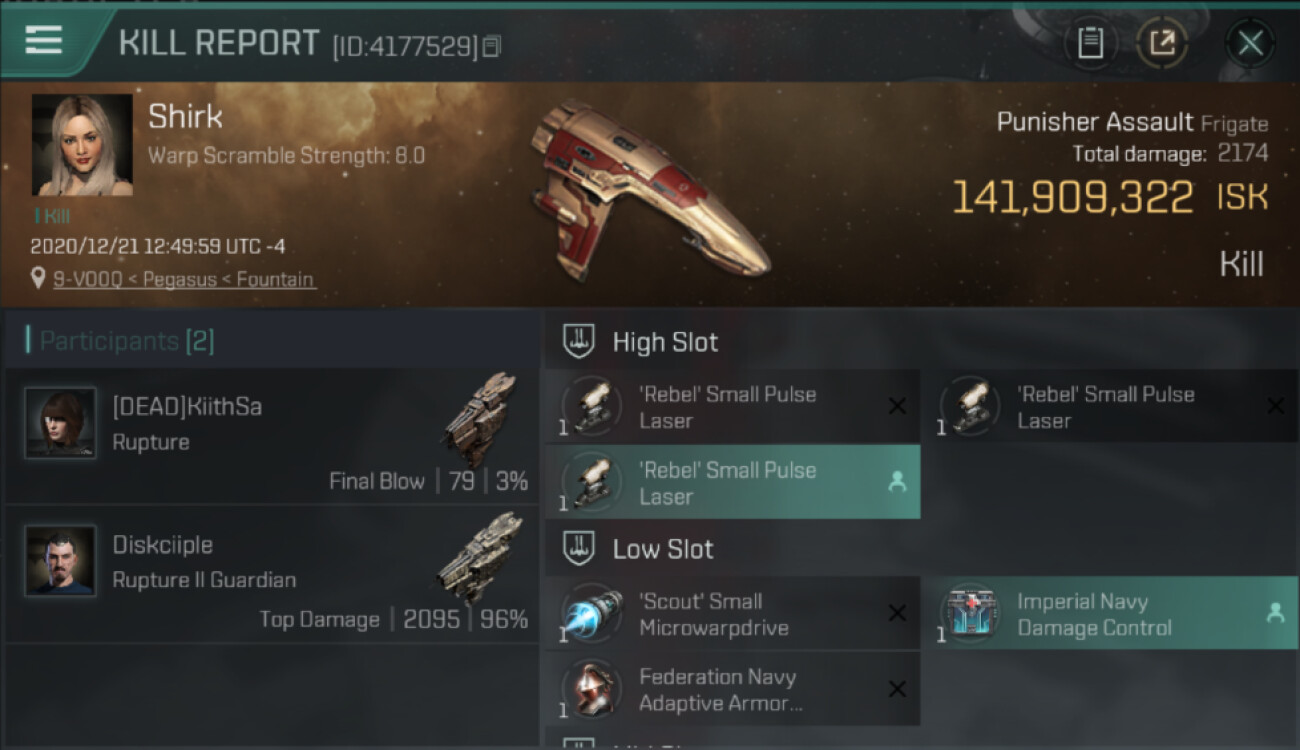
Task: Open the hamburger menu
Action: click(x=44, y=40)
